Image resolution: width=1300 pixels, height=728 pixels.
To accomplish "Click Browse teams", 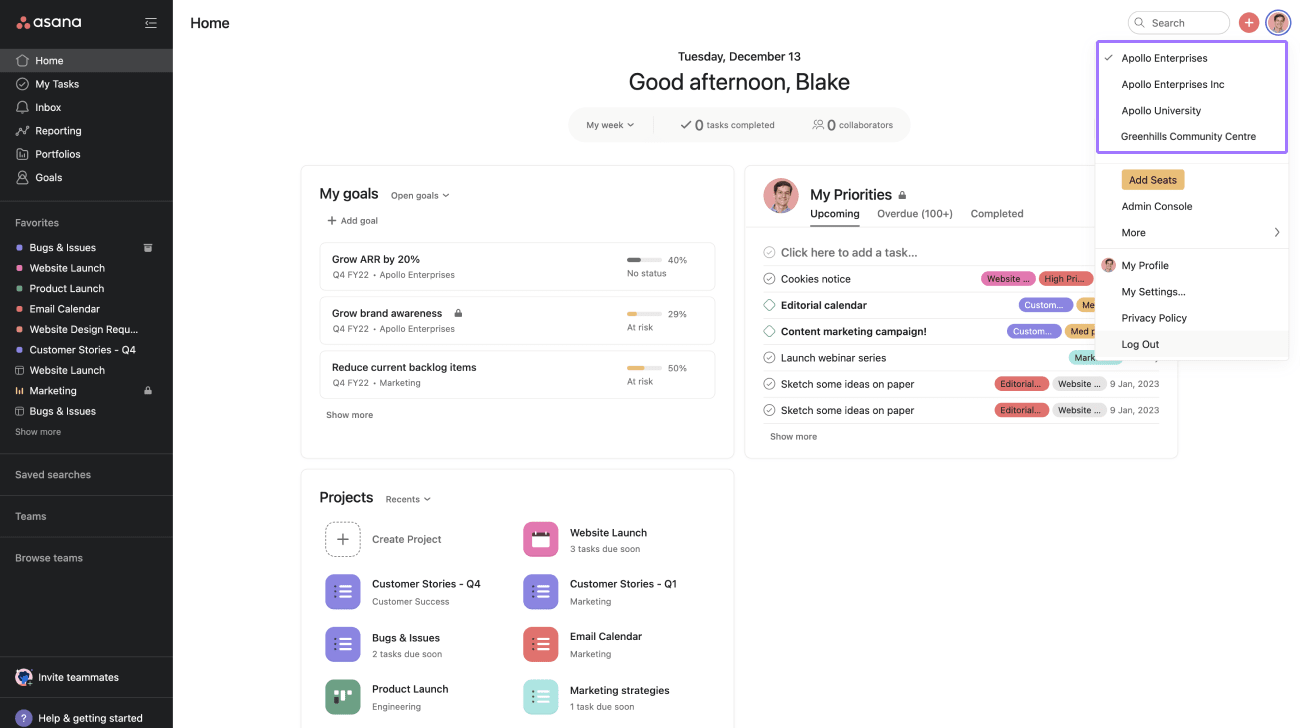I will [49, 558].
